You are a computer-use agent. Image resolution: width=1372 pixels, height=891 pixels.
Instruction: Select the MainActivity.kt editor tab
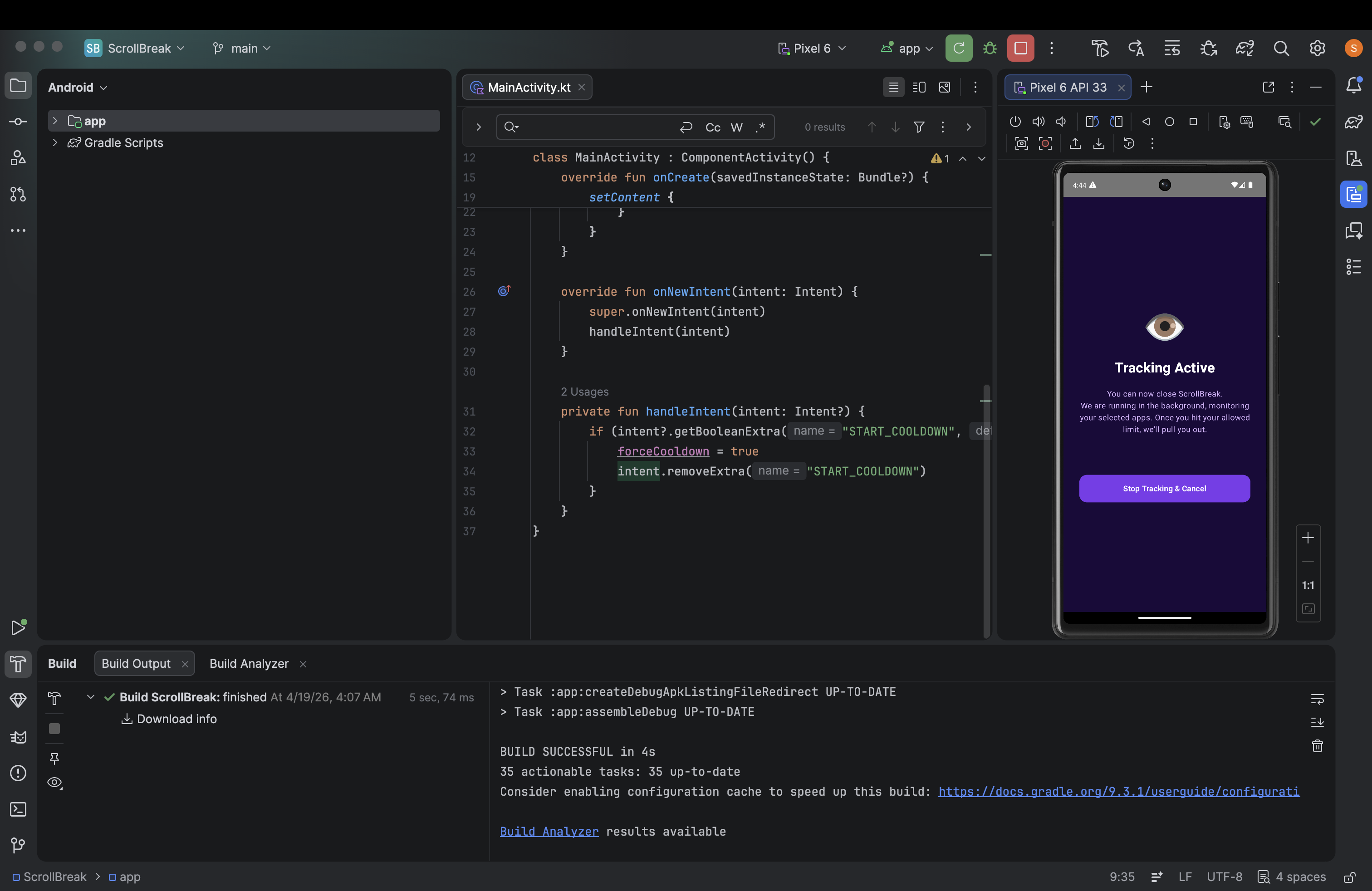click(528, 88)
